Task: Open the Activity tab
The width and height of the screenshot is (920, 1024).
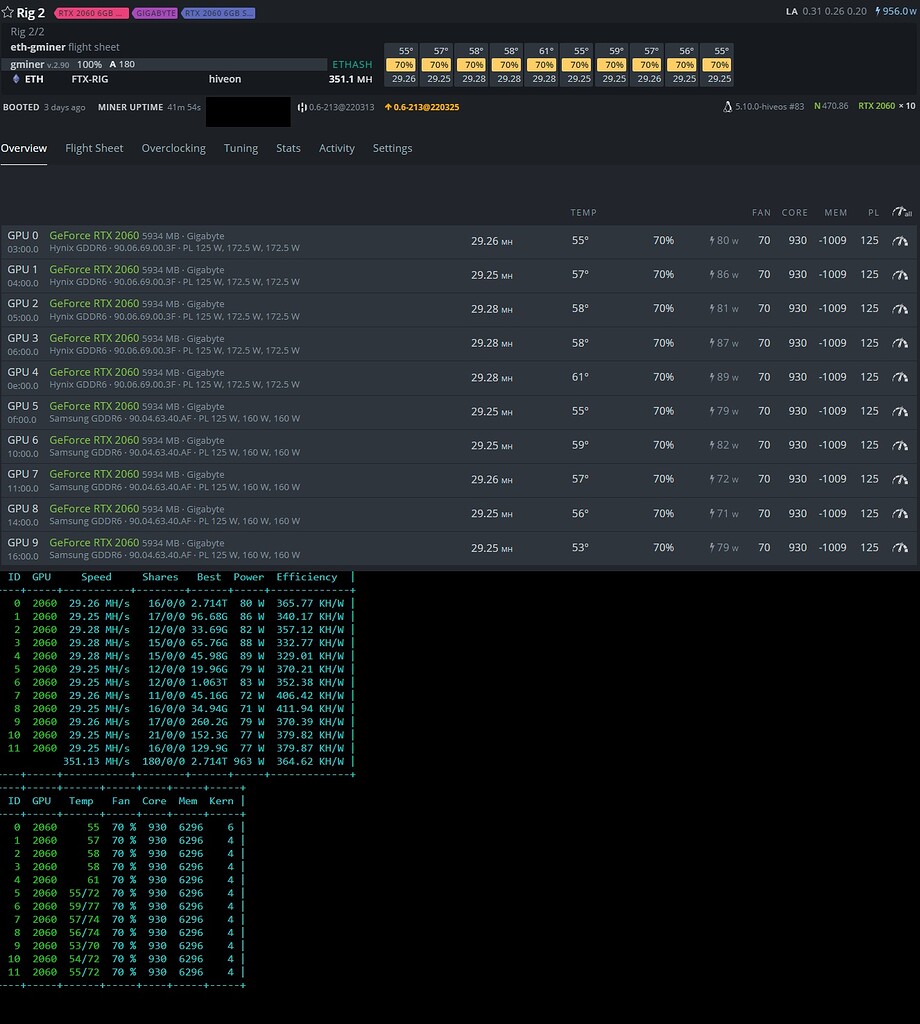Action: pyautogui.click(x=337, y=148)
